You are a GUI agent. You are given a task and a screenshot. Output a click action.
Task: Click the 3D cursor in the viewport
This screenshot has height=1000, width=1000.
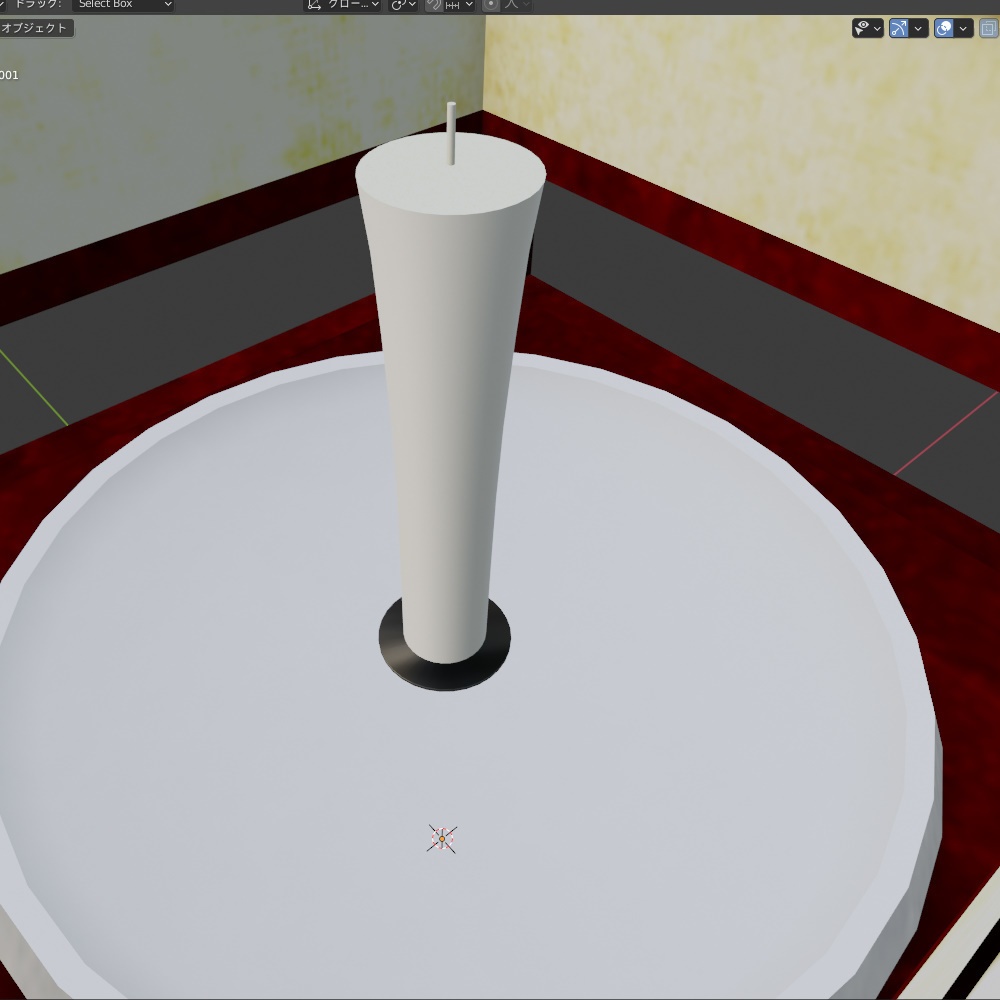click(440, 838)
